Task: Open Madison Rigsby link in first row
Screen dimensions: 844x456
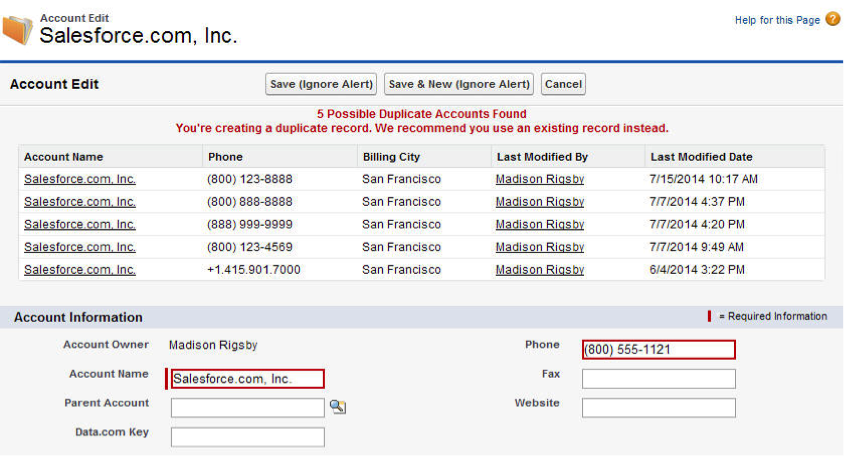Action: tap(539, 179)
